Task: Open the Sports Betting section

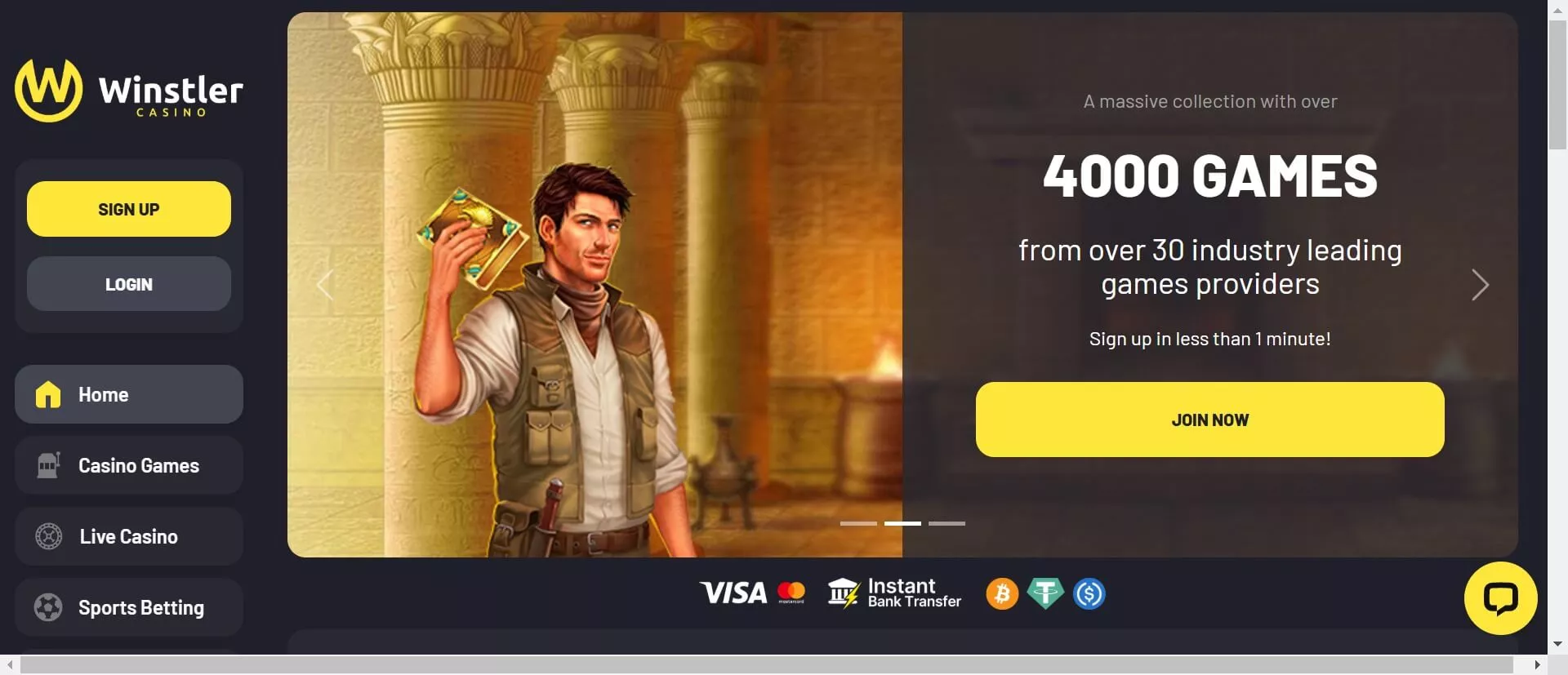Action: 129,607
